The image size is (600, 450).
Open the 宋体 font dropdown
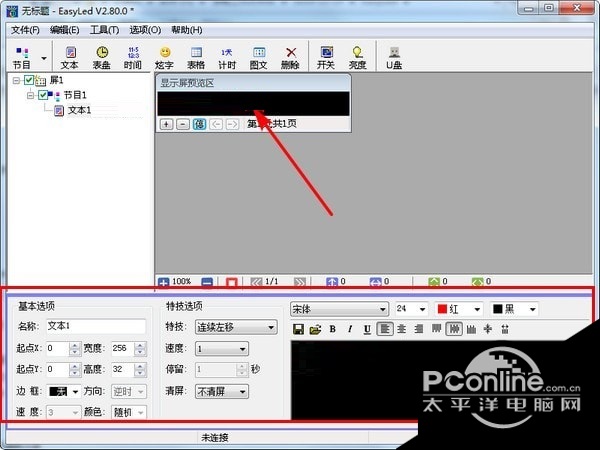pyautogui.click(x=339, y=309)
